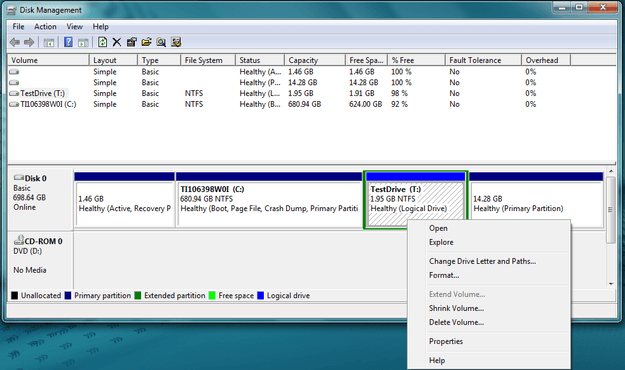Click the graphical pane scrollbar down arrow
Image resolution: width=625 pixels, height=370 pixels.
pos(611,284)
